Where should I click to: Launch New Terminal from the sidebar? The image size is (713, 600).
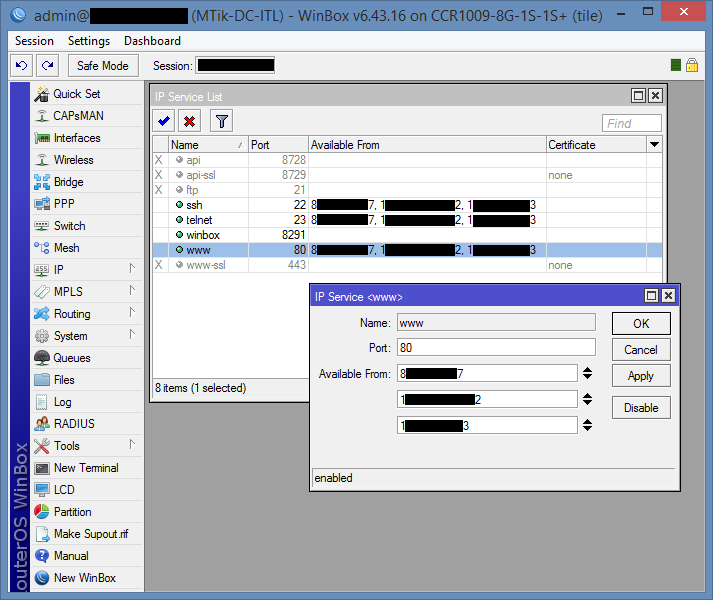86,468
